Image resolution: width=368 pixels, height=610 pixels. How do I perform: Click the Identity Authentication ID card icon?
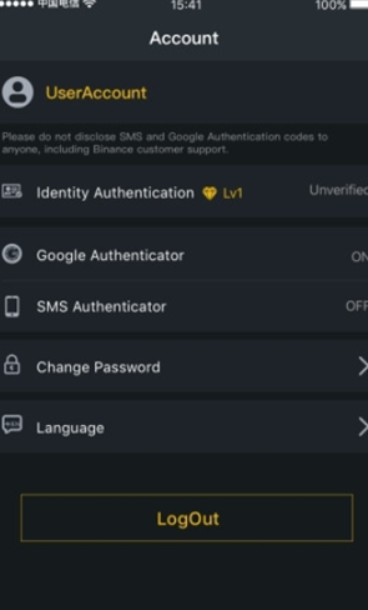pyautogui.click(x=12, y=191)
